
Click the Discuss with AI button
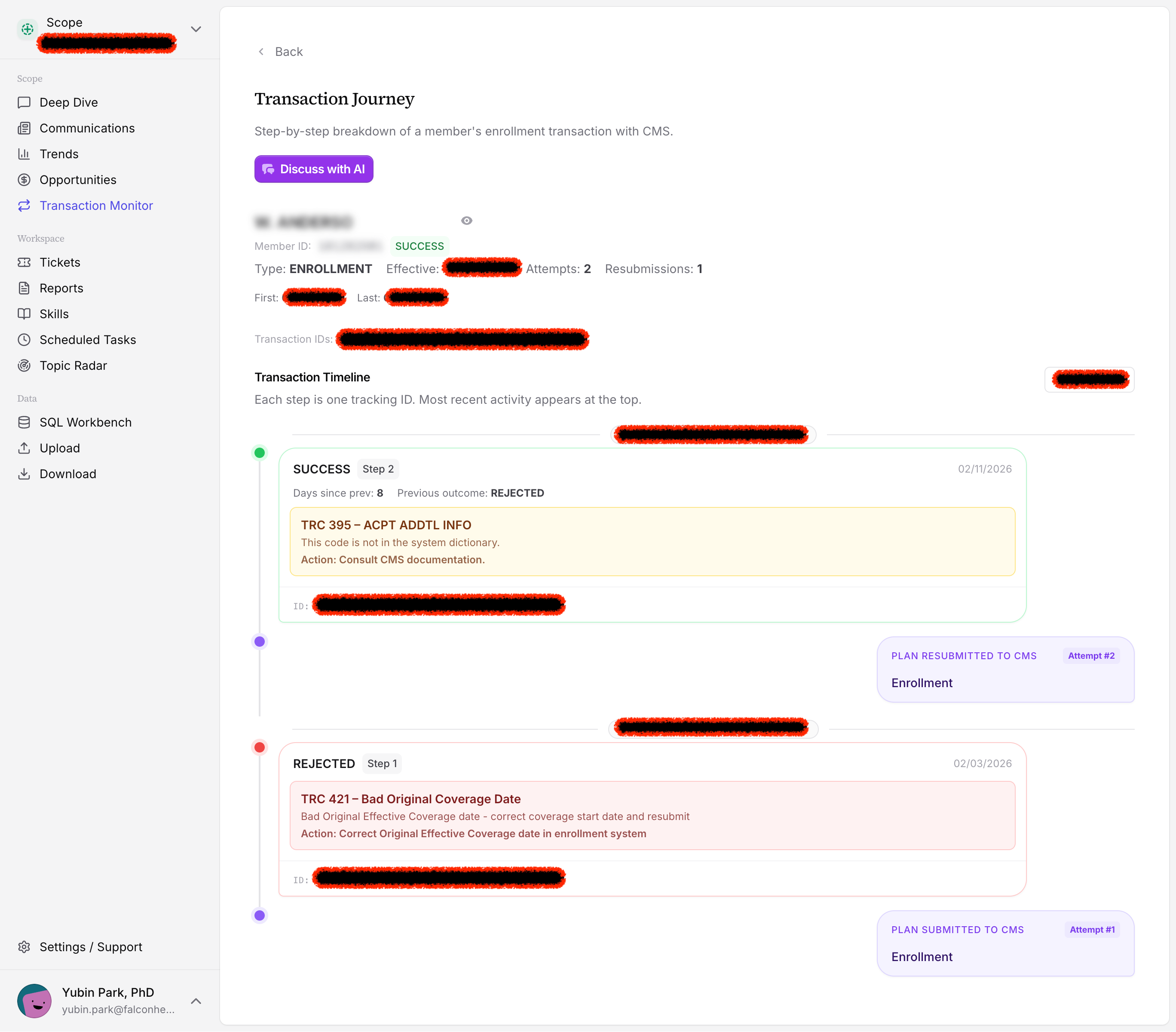[x=314, y=169]
